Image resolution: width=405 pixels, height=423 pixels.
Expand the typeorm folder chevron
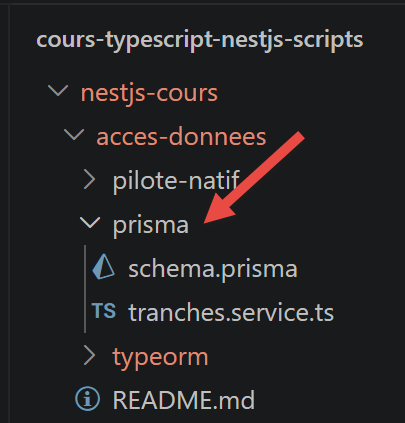pyautogui.click(x=89, y=355)
